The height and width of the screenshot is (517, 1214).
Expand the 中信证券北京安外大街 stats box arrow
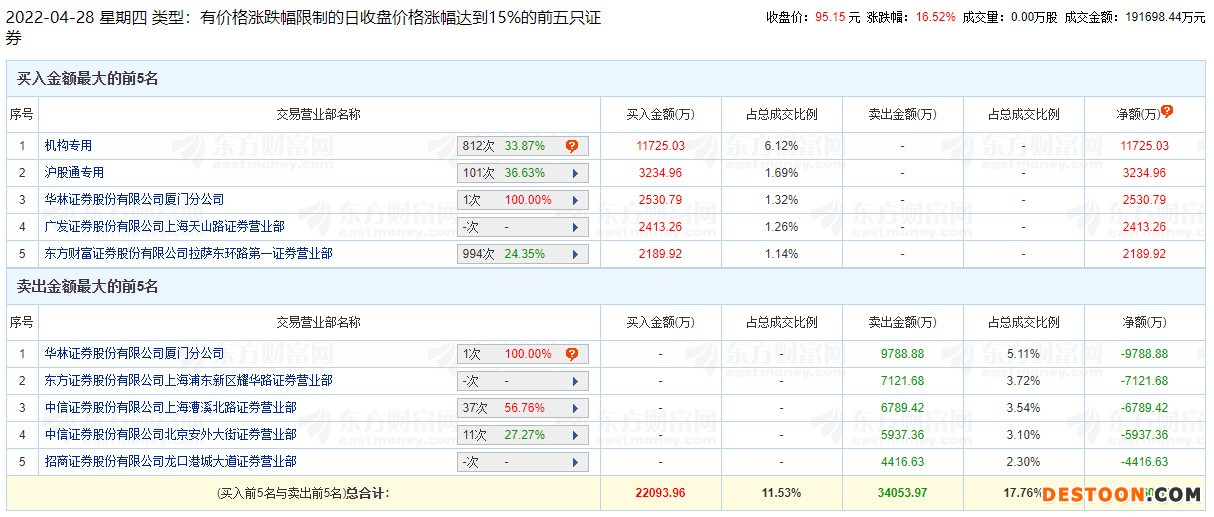tap(575, 435)
